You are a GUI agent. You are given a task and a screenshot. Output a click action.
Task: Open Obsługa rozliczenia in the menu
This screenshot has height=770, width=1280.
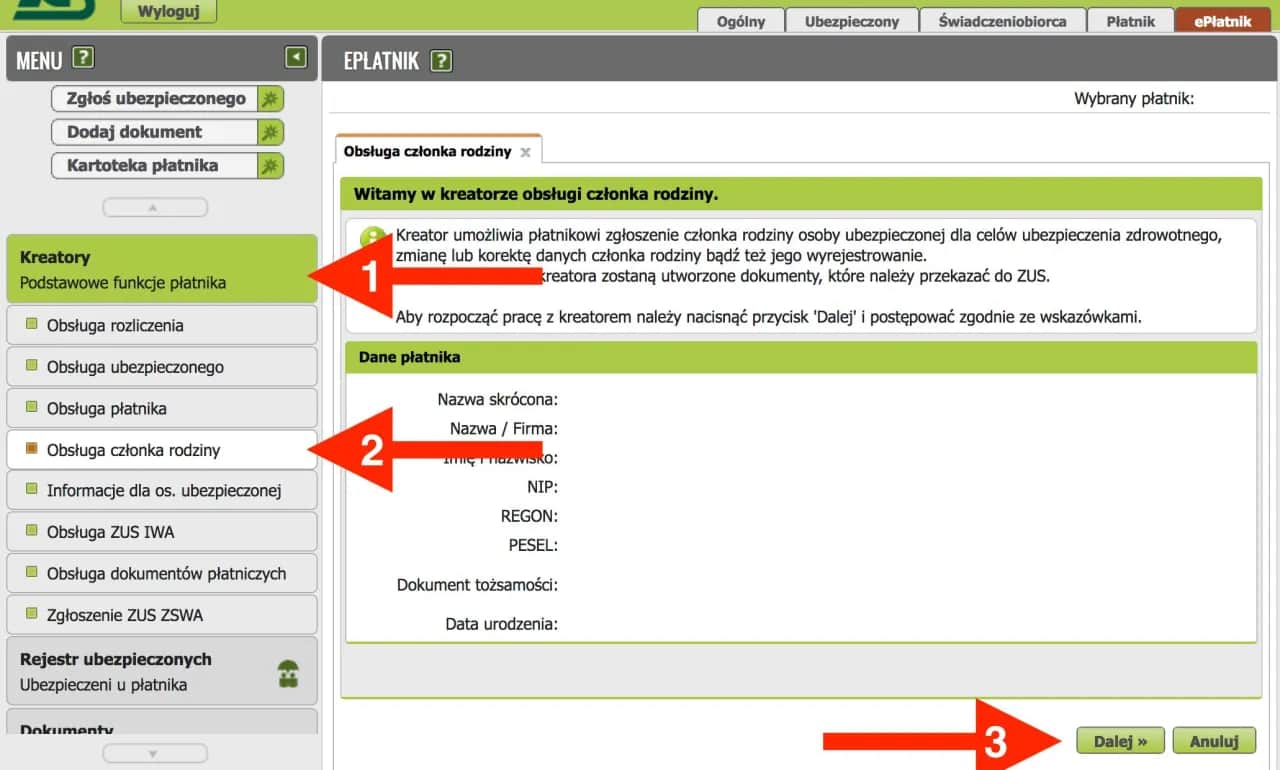pyautogui.click(x=114, y=325)
